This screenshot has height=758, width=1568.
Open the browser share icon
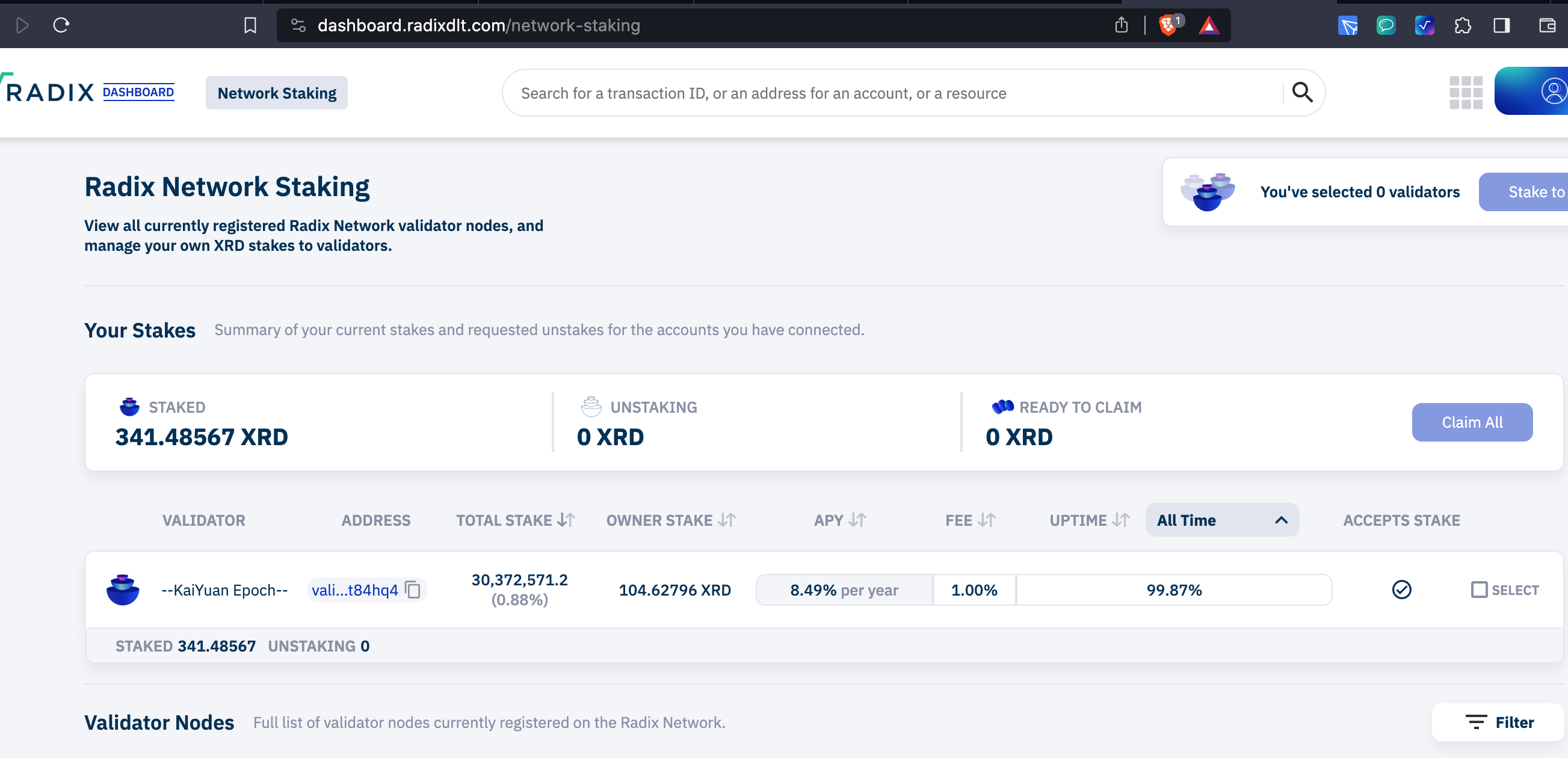pos(1120,25)
